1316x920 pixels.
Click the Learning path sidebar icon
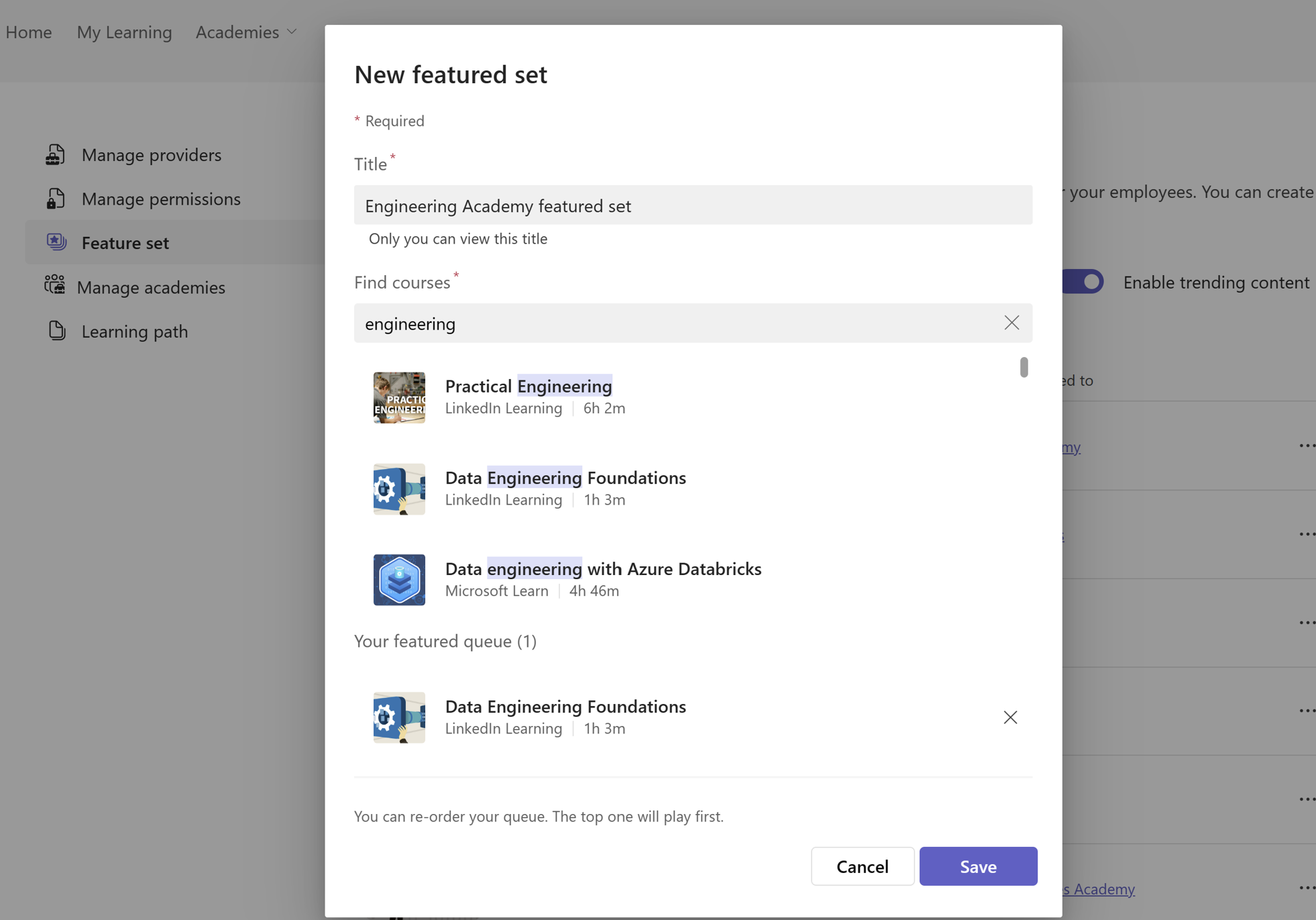tap(56, 331)
